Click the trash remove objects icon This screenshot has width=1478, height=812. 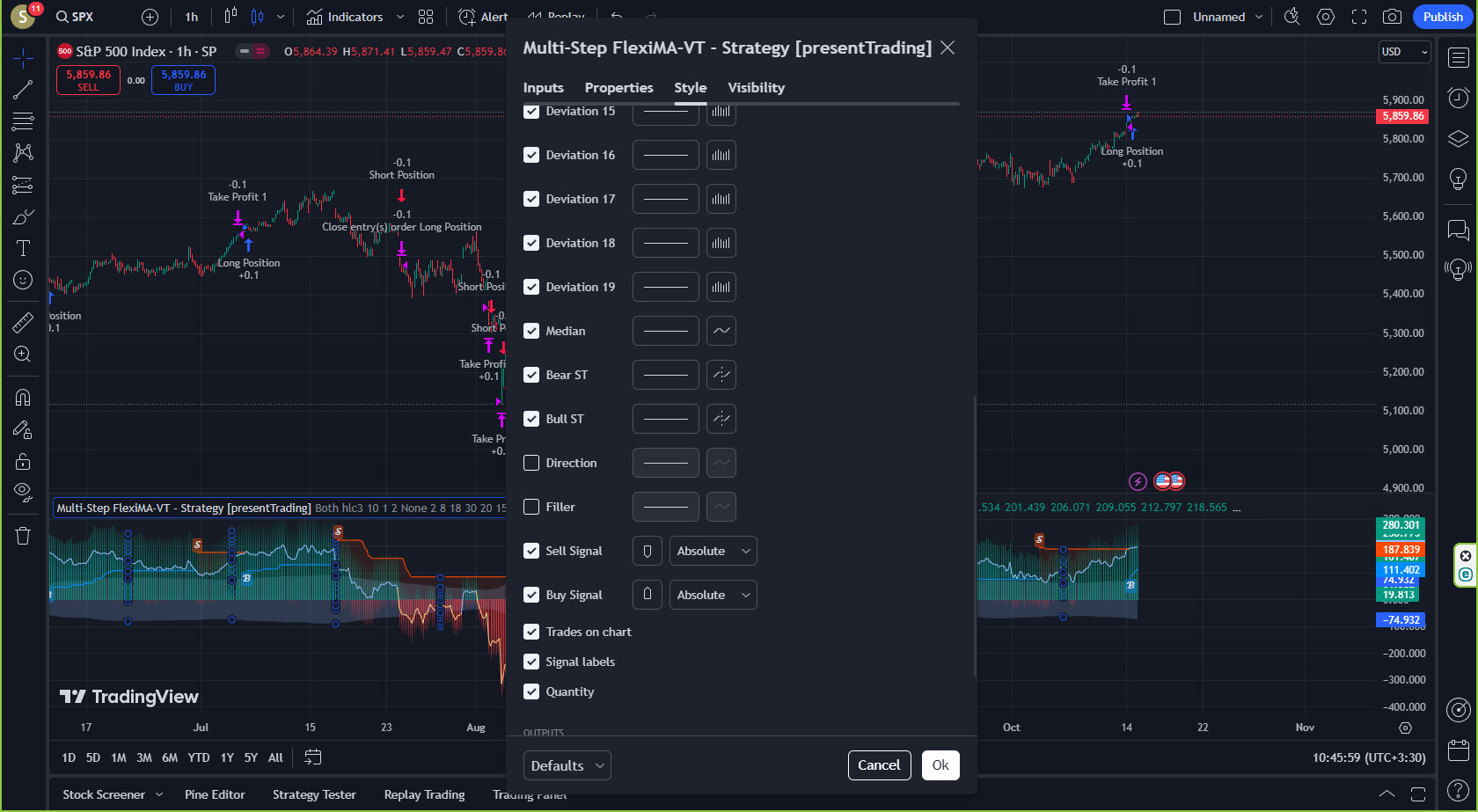(x=23, y=536)
